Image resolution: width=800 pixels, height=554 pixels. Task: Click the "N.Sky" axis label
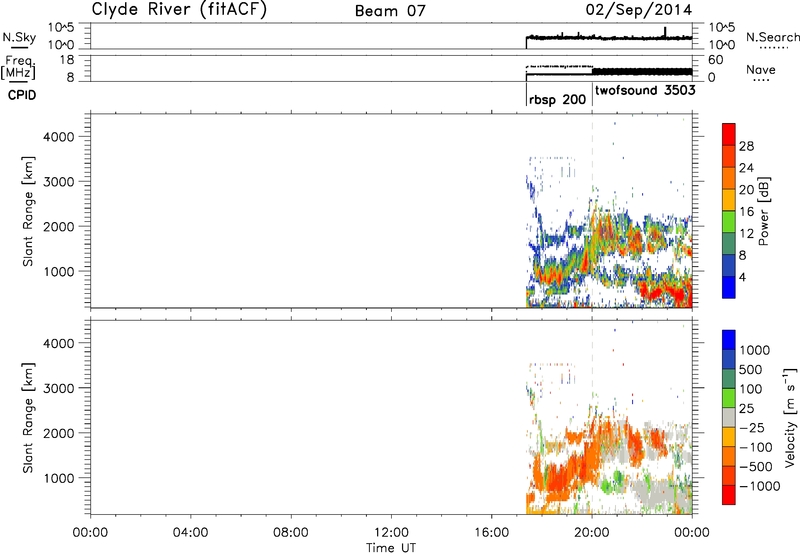pyautogui.click(x=19, y=37)
